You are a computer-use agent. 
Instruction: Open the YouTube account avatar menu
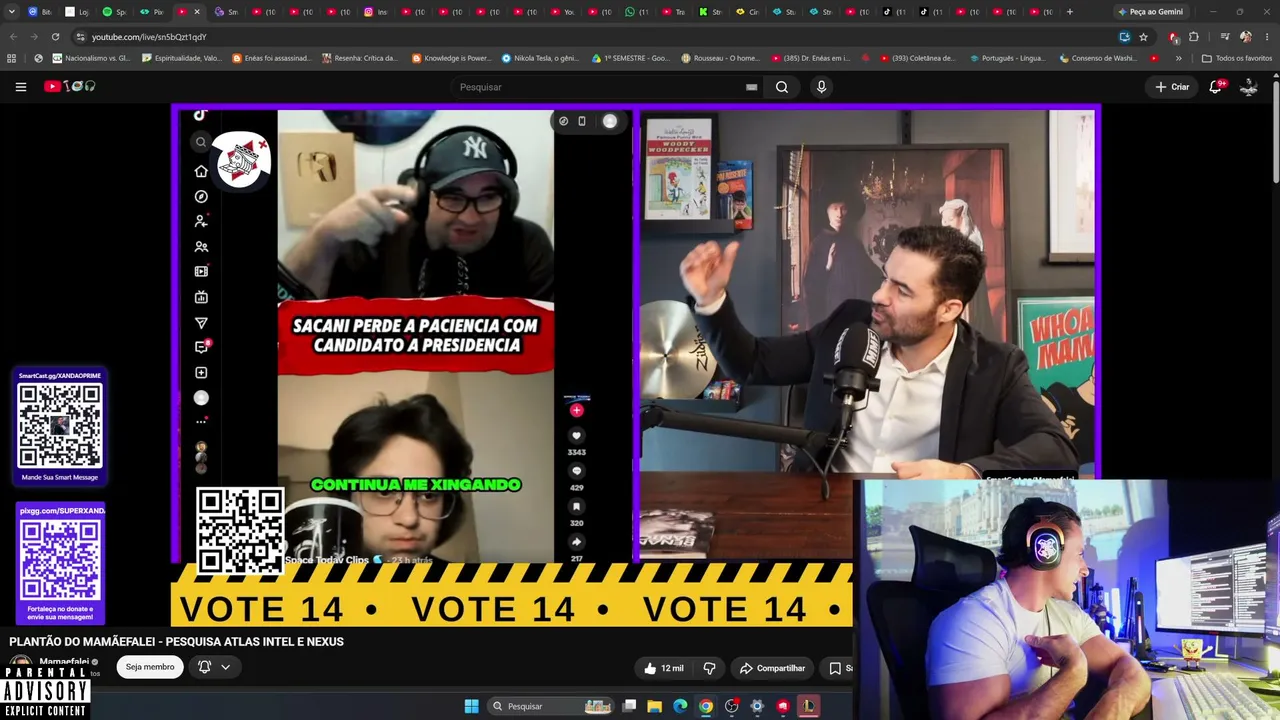pos(1249,87)
